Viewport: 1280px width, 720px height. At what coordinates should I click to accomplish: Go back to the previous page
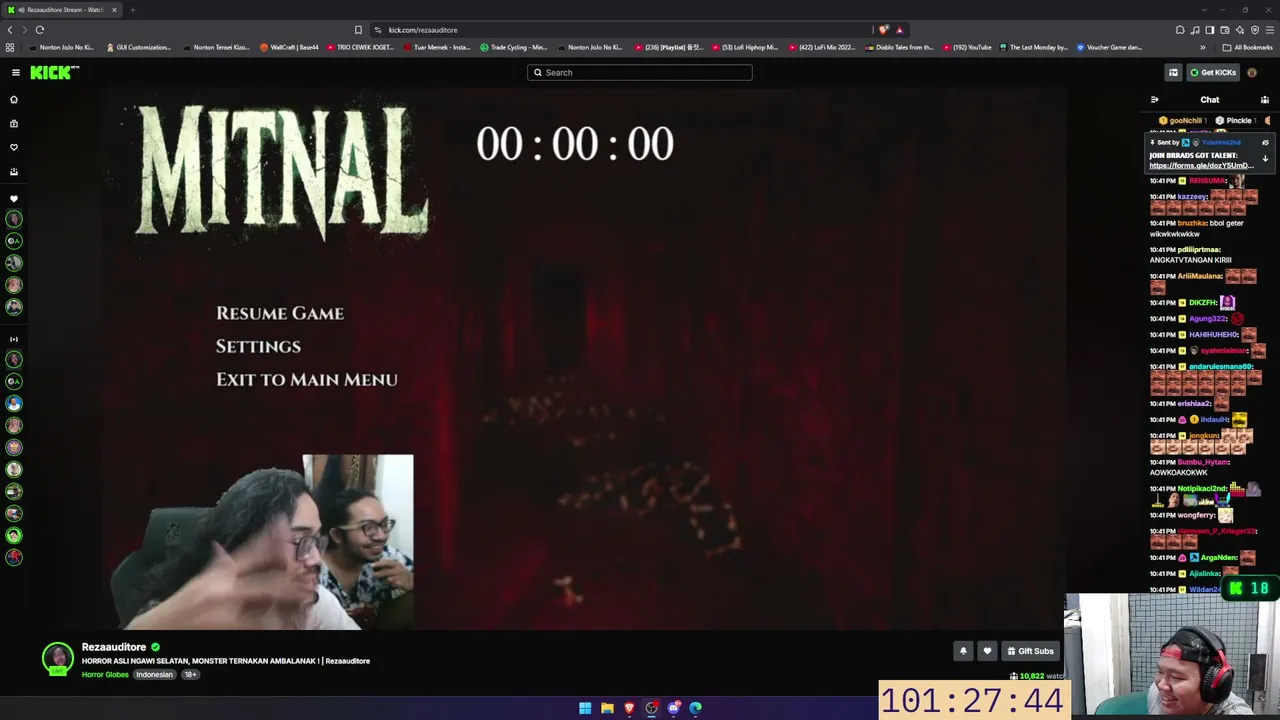click(x=11, y=30)
